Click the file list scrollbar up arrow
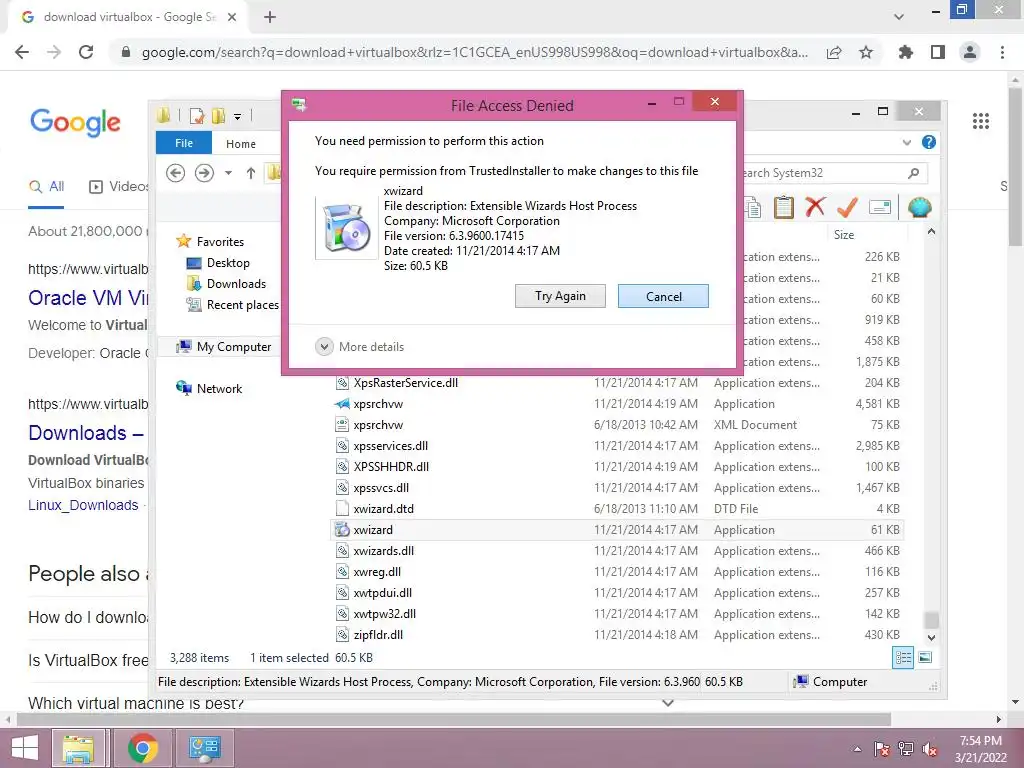The image size is (1024, 768). pyautogui.click(x=931, y=232)
